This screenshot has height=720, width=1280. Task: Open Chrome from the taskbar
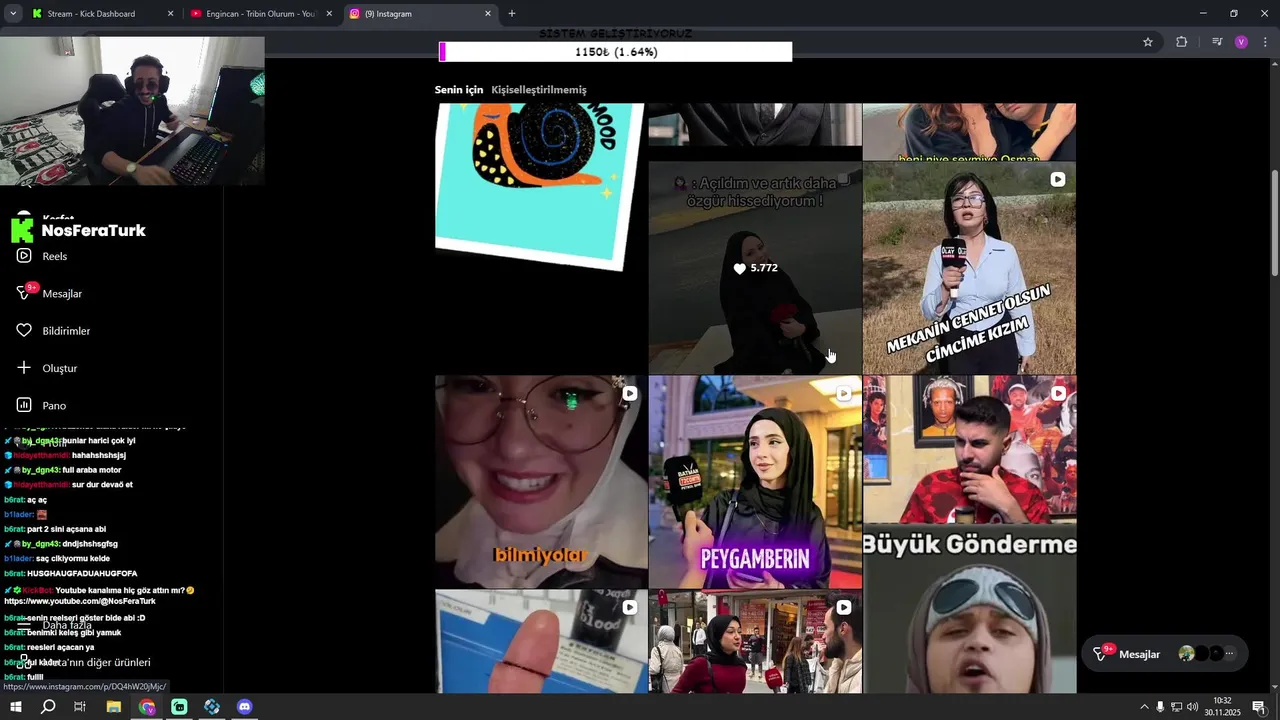coord(147,707)
